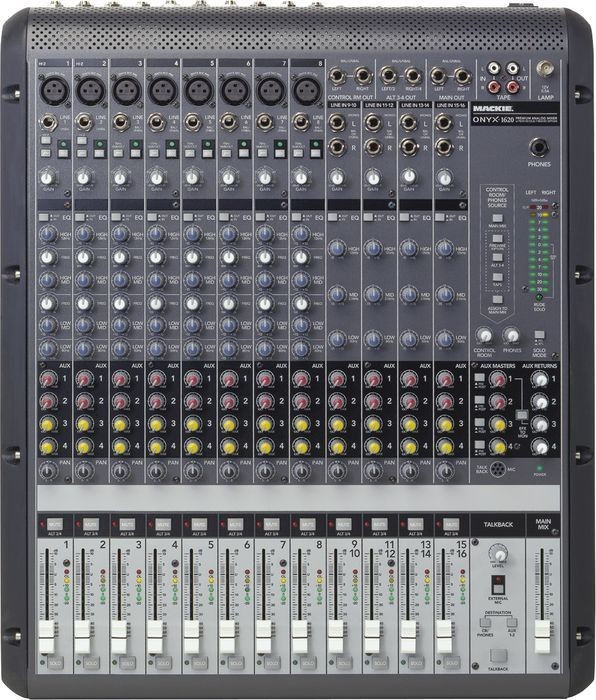Screen dimensions: 596x700
Task: Click the ASSIGN TO MAIN MIX button
Action: coord(497,300)
